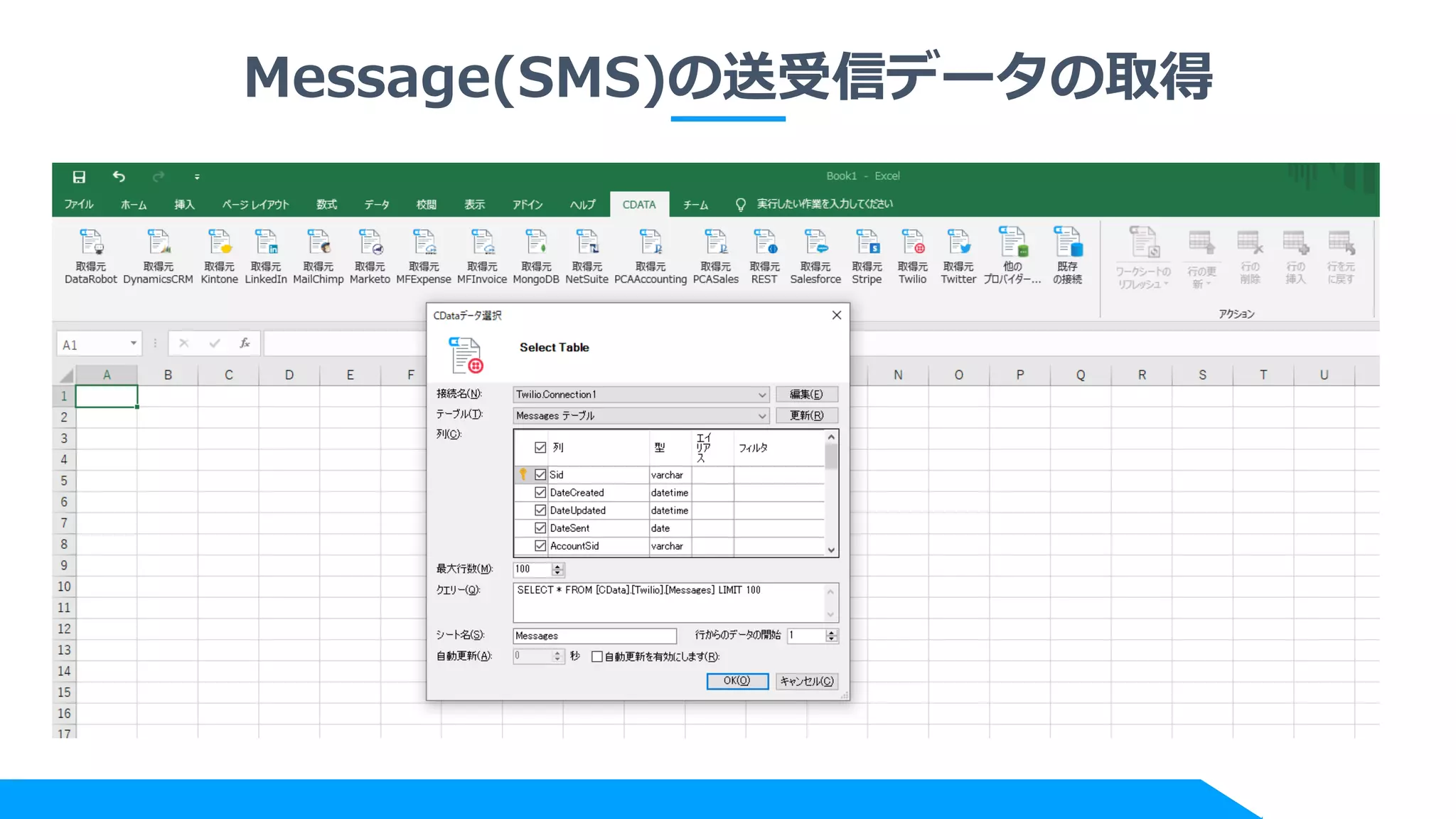Click the PCASales source icon
The height and width of the screenshot is (819, 1456).
point(716,256)
